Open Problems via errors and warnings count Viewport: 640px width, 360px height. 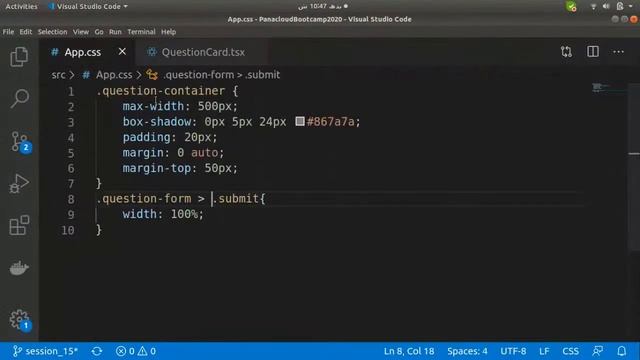136,351
